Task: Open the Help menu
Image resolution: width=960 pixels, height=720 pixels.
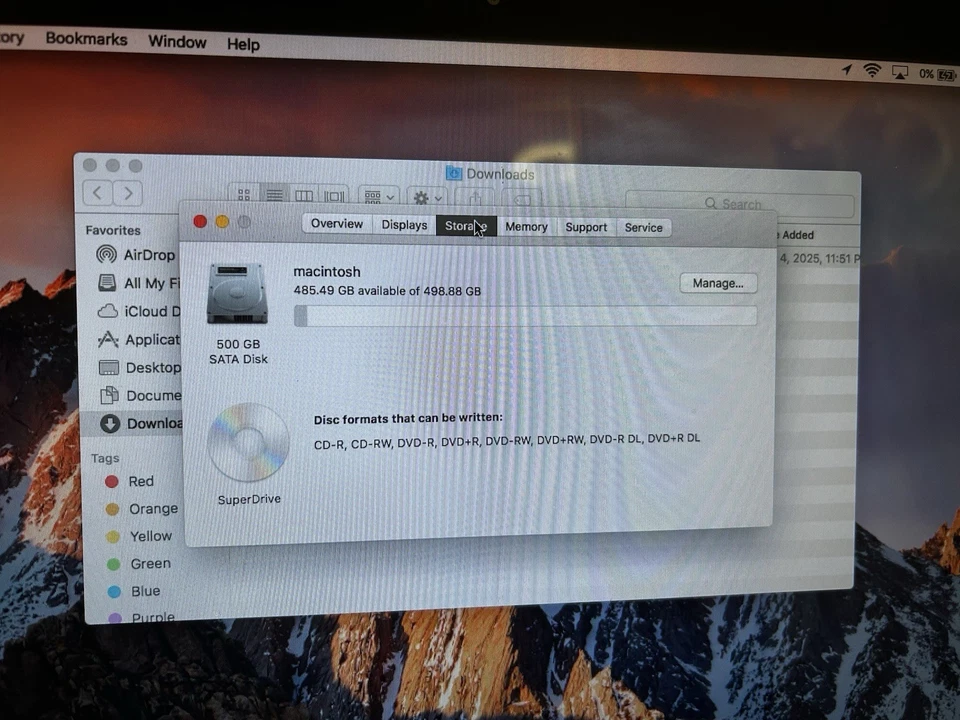Action: pos(243,43)
